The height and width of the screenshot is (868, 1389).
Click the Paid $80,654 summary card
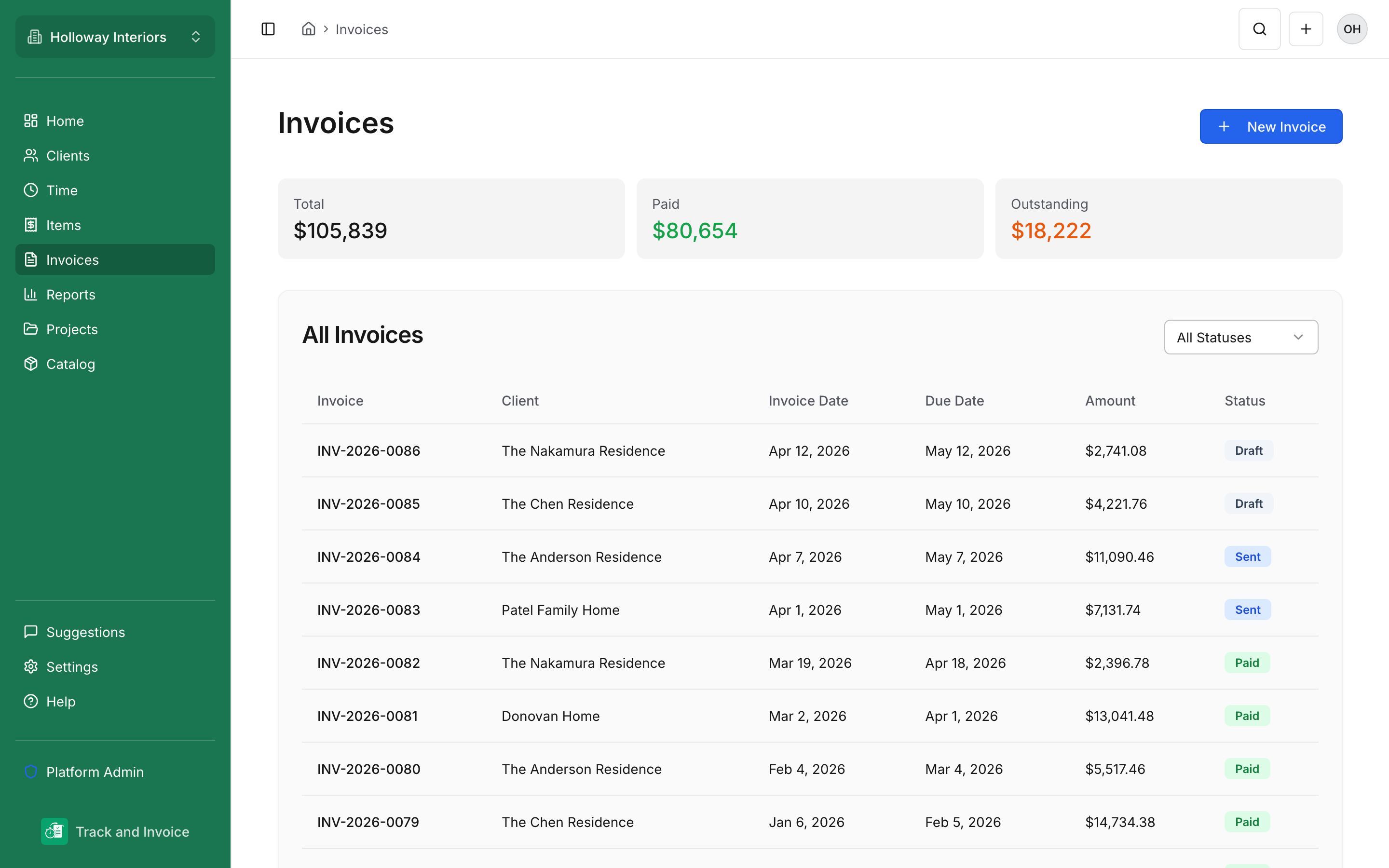(x=809, y=219)
